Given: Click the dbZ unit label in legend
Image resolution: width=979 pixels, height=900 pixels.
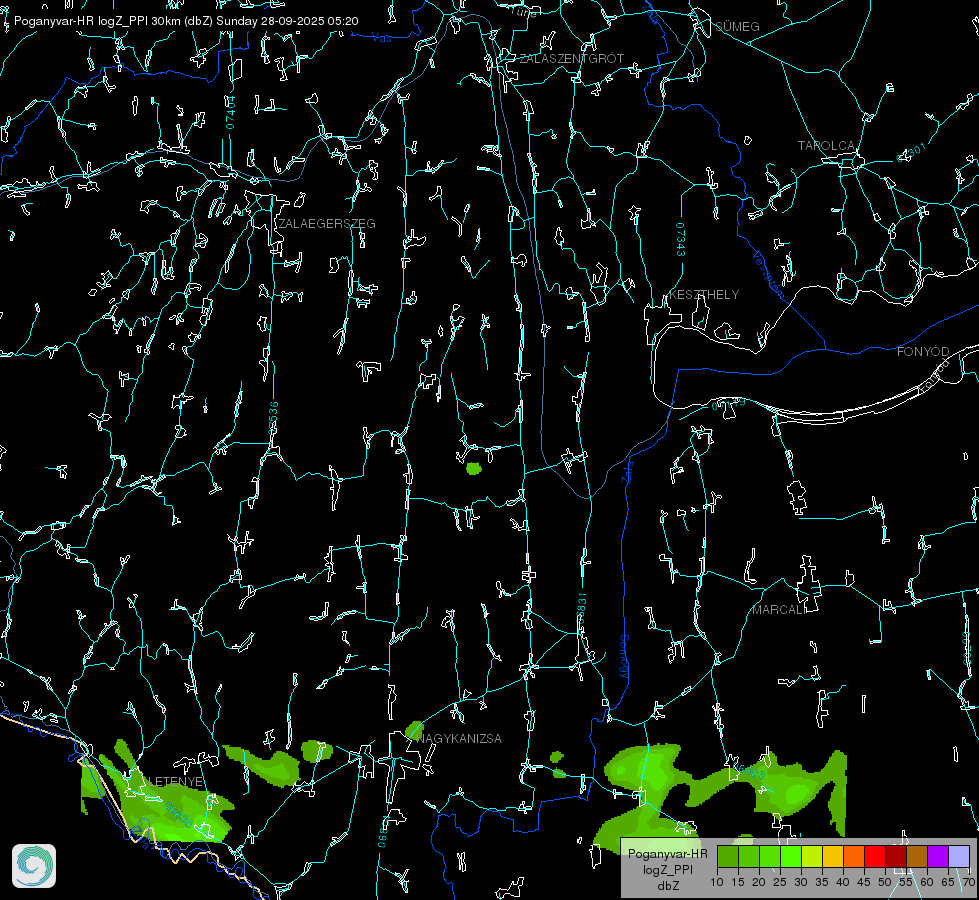Looking at the screenshot, I should 667,886.
